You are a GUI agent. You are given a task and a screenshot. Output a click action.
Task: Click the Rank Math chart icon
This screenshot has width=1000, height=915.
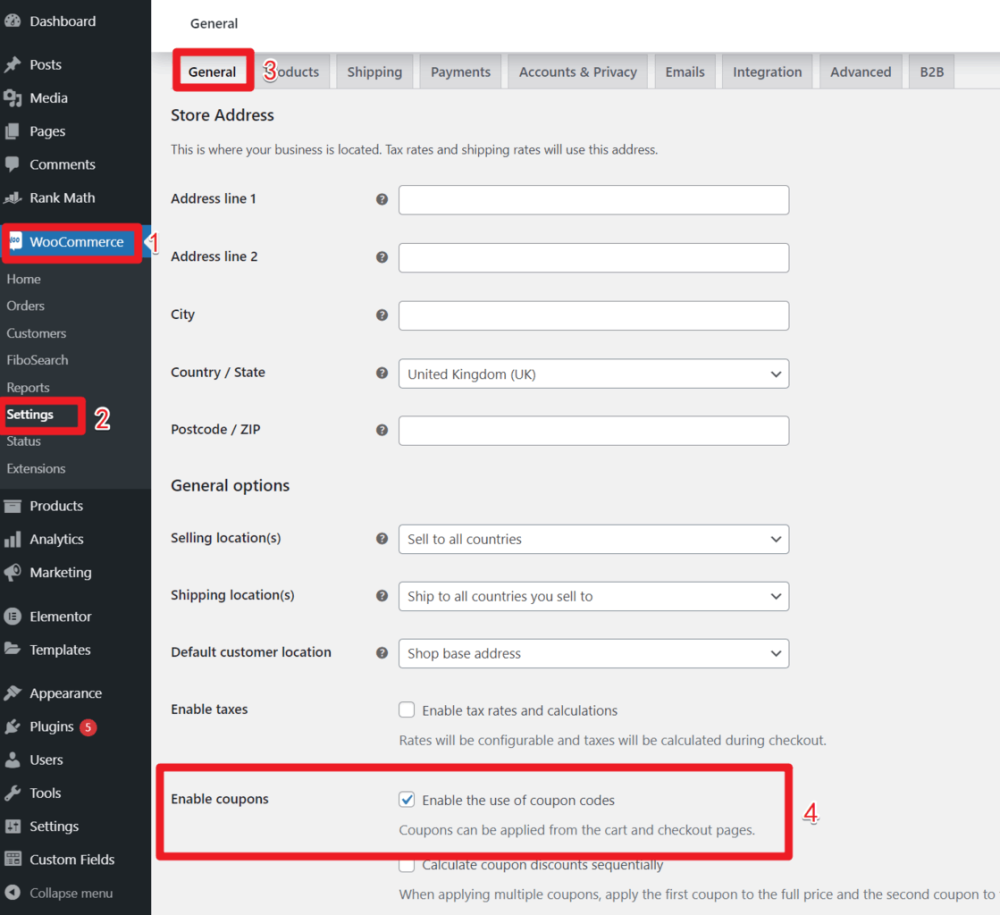point(13,198)
